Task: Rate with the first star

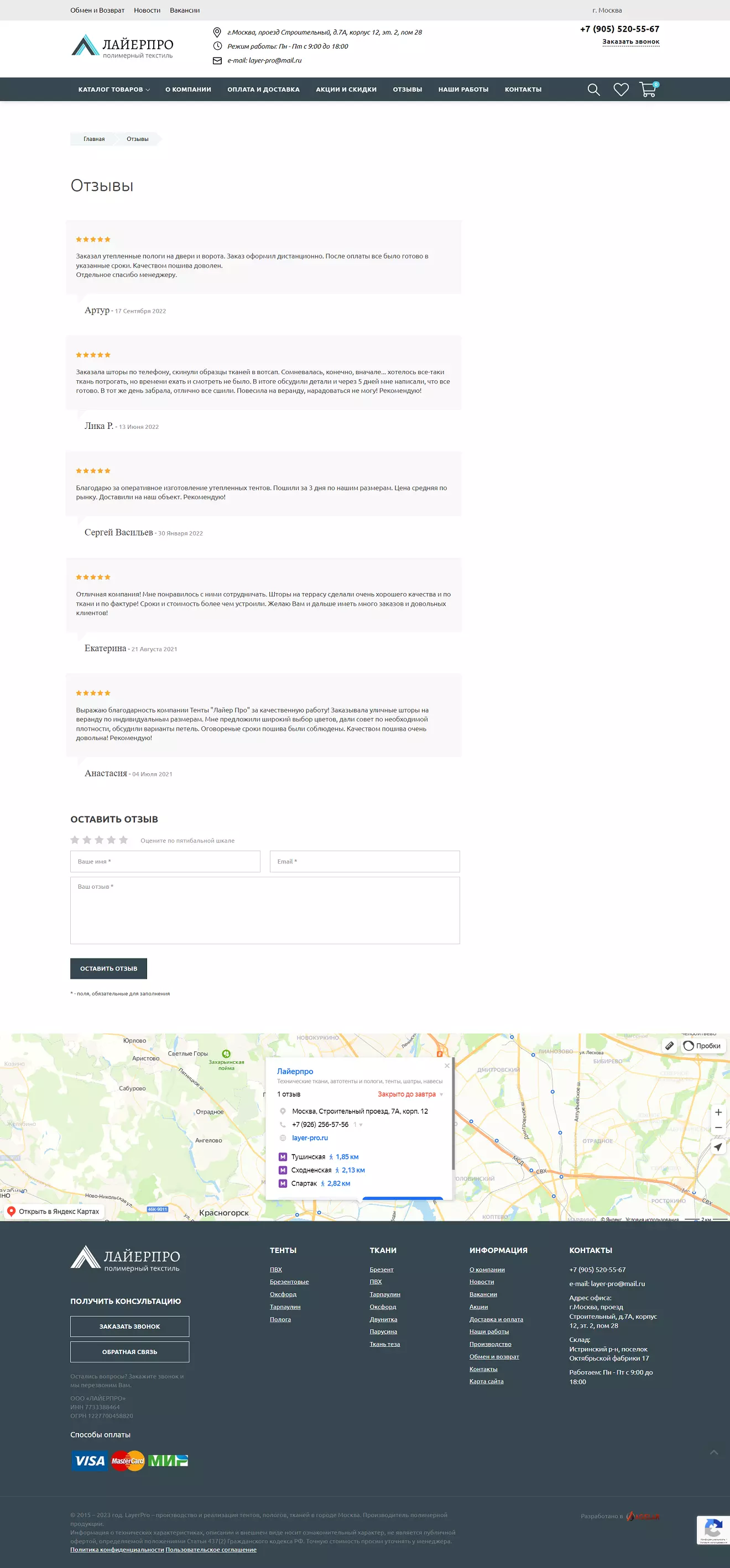Action: click(75, 840)
